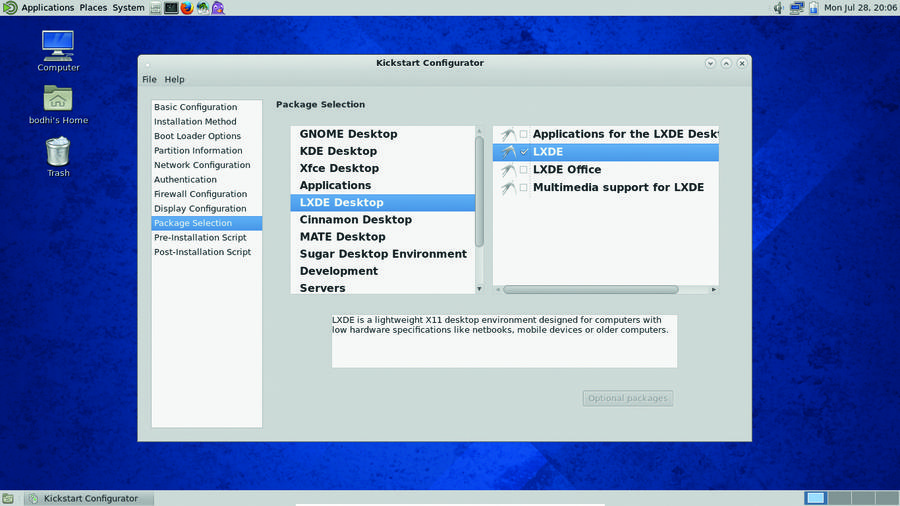Click Kickstart Configurator taskbar button
The width and height of the screenshot is (900, 506).
(90, 499)
